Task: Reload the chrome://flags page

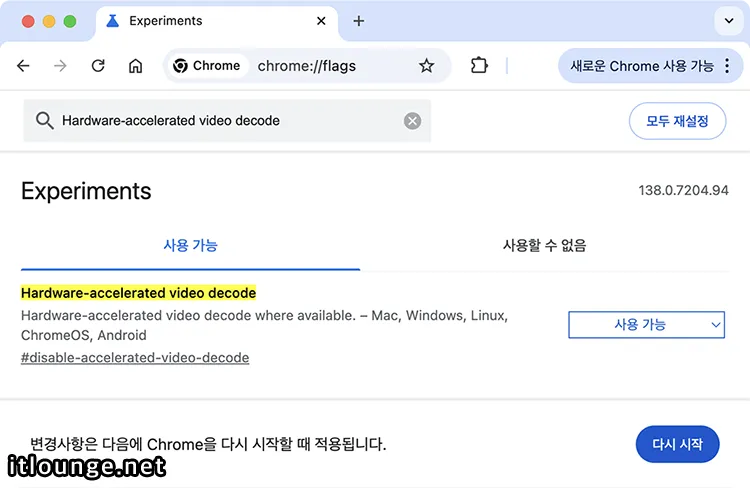Action: tap(98, 66)
